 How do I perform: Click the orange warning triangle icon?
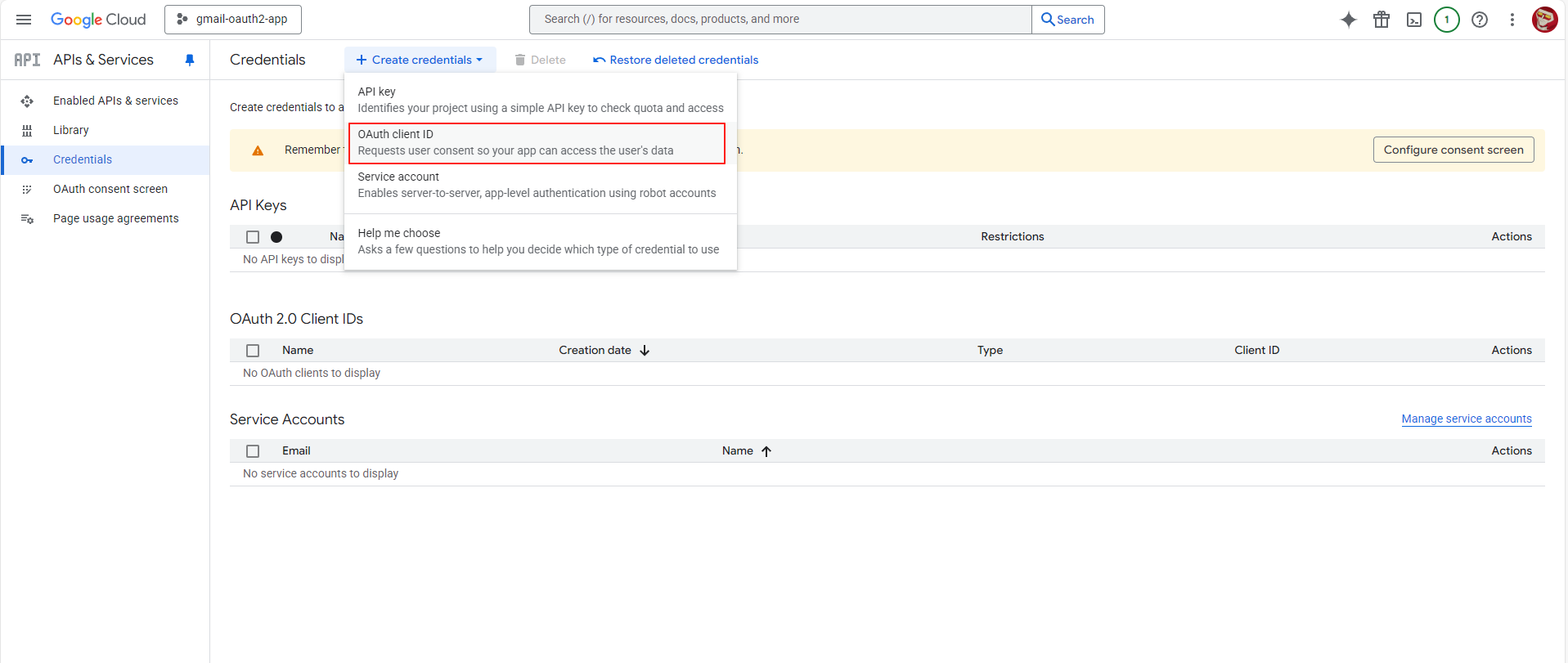258,150
